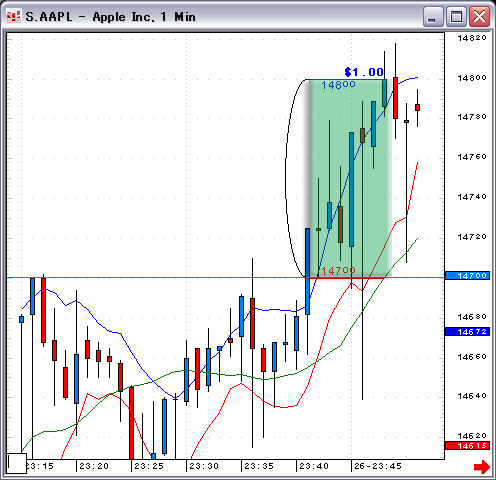
Task: Click the 23:40 time axis label
Action: 314,466
